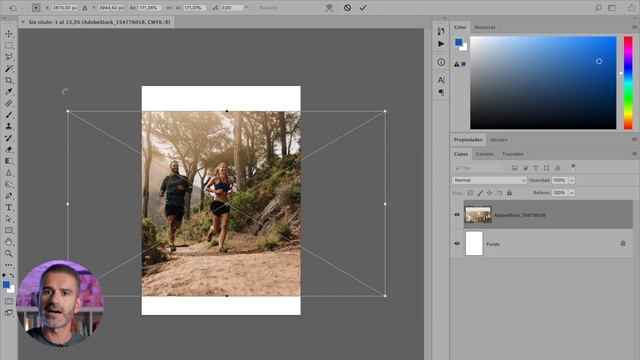Open the Opacidad slider dropdown

tap(571, 180)
